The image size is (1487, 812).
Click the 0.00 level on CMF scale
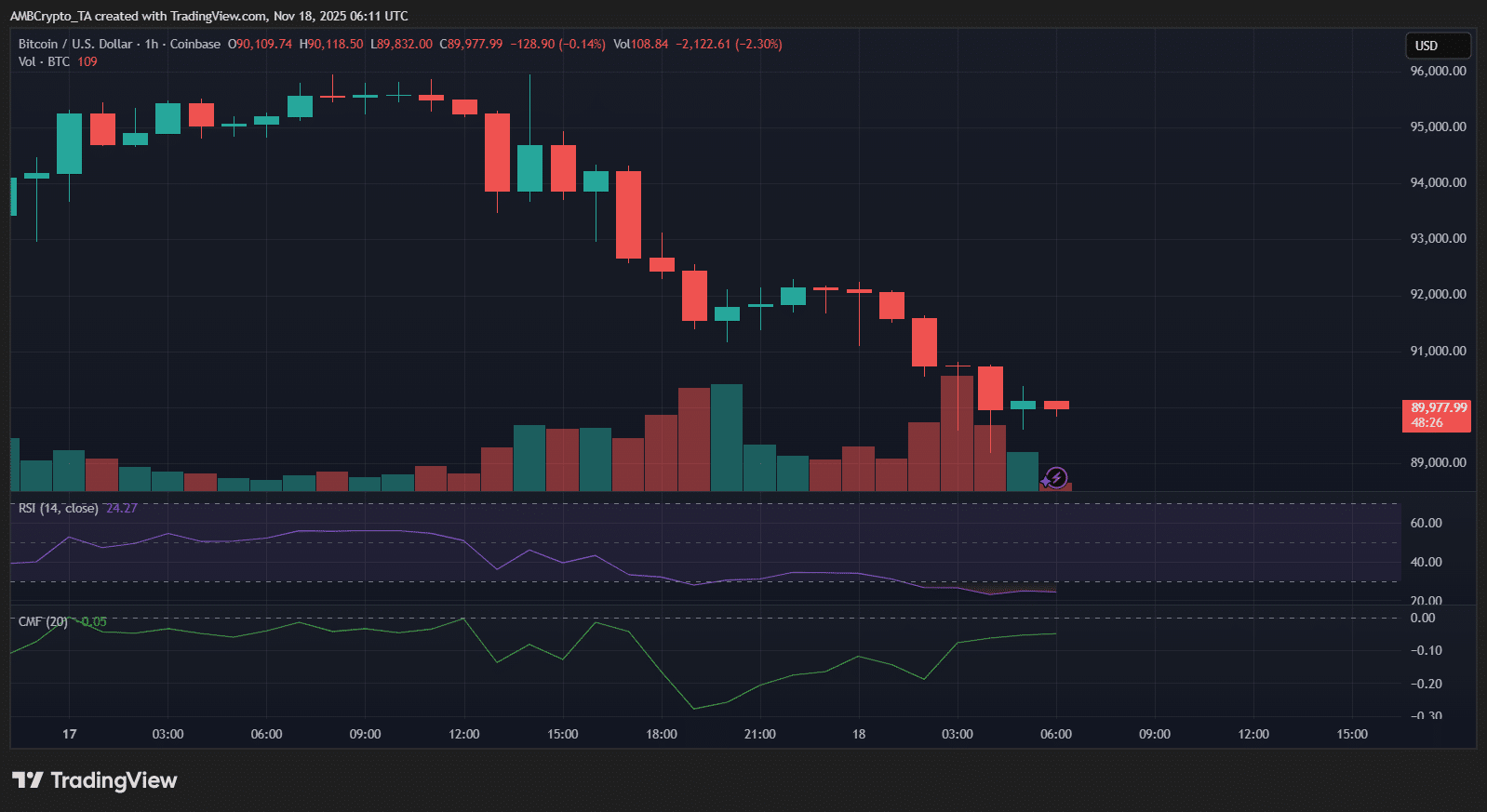[1423, 618]
